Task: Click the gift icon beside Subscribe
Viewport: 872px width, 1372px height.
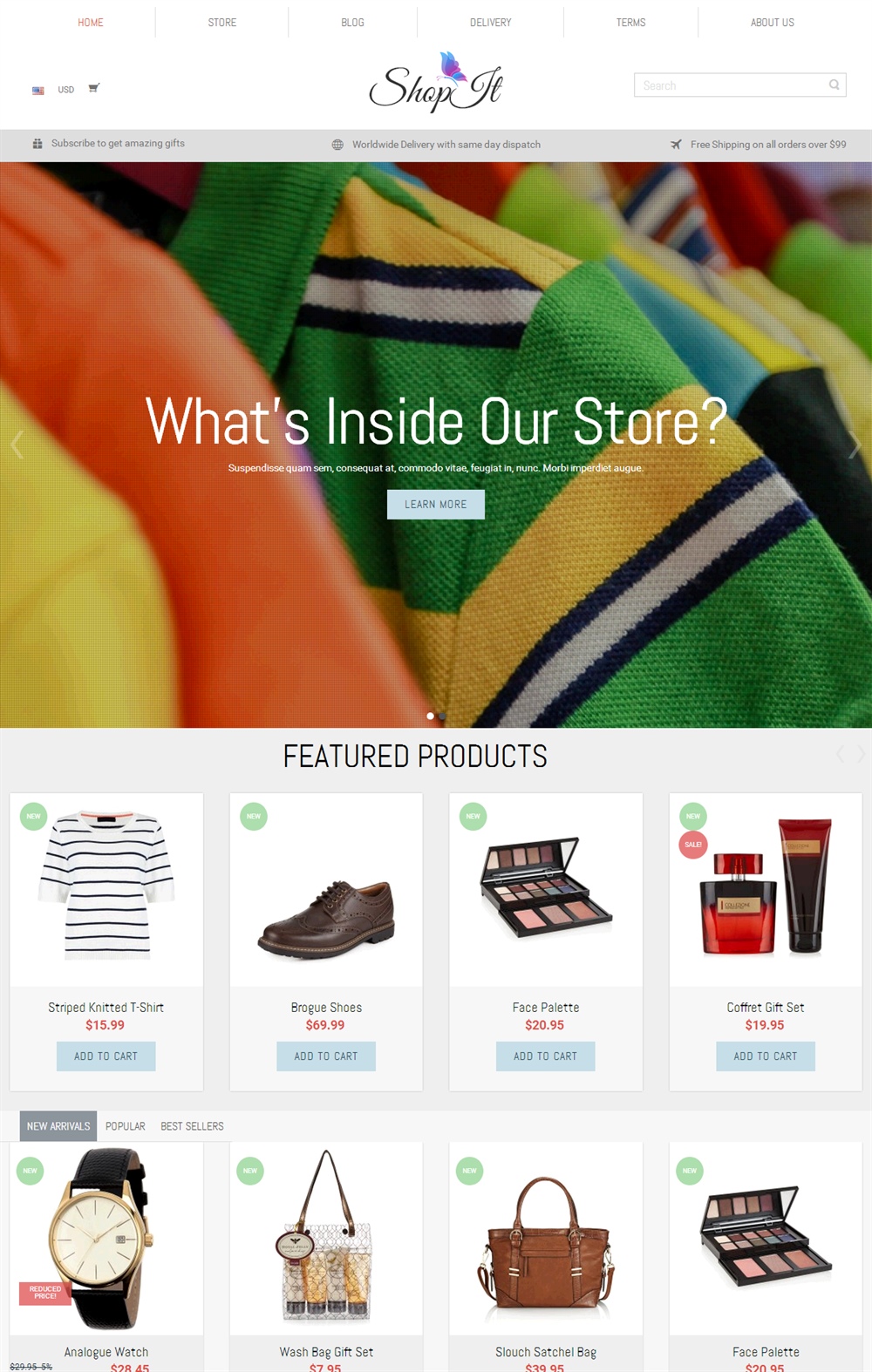Action: click(37, 144)
